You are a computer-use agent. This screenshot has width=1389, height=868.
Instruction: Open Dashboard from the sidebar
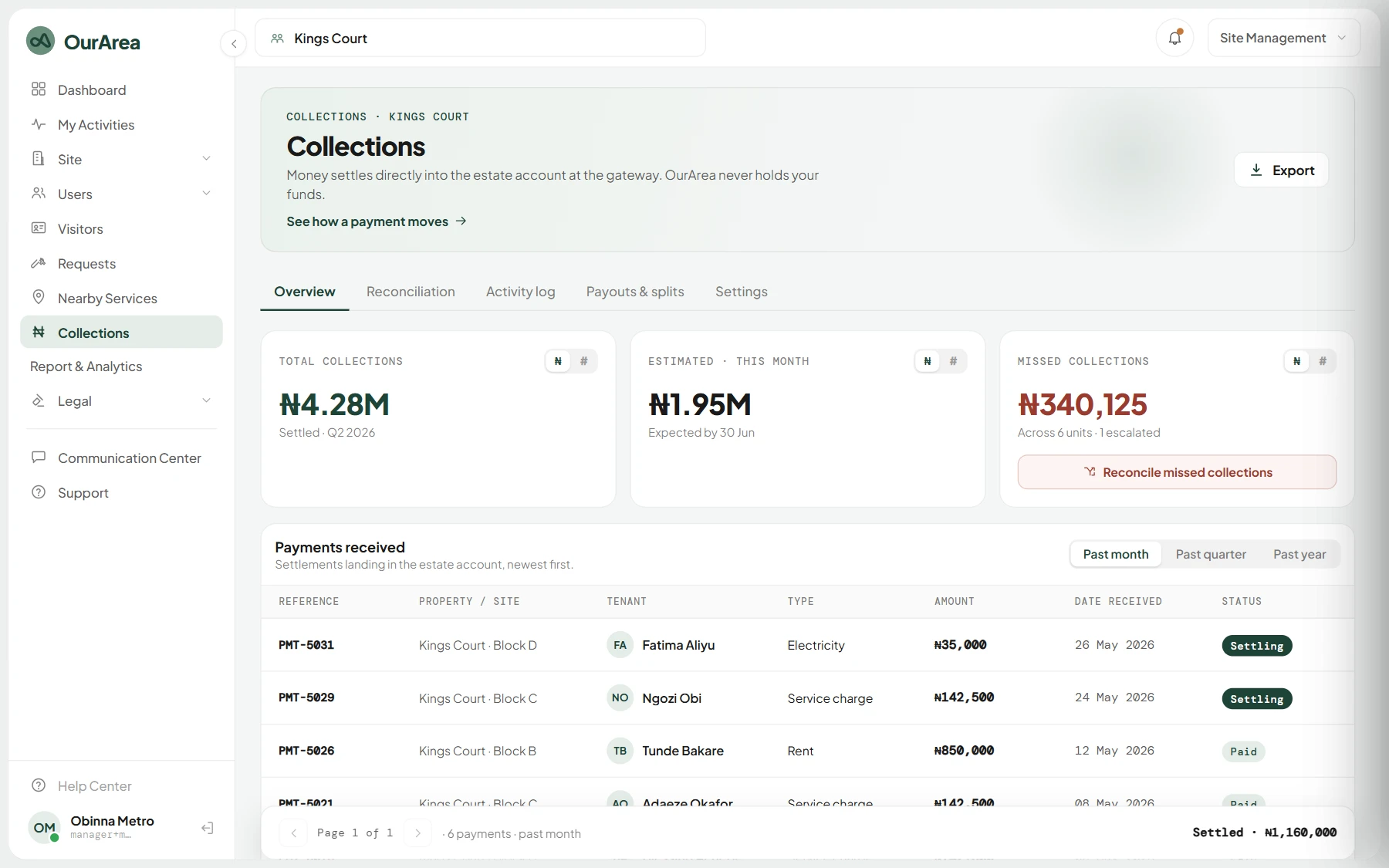pyautogui.click(x=121, y=90)
